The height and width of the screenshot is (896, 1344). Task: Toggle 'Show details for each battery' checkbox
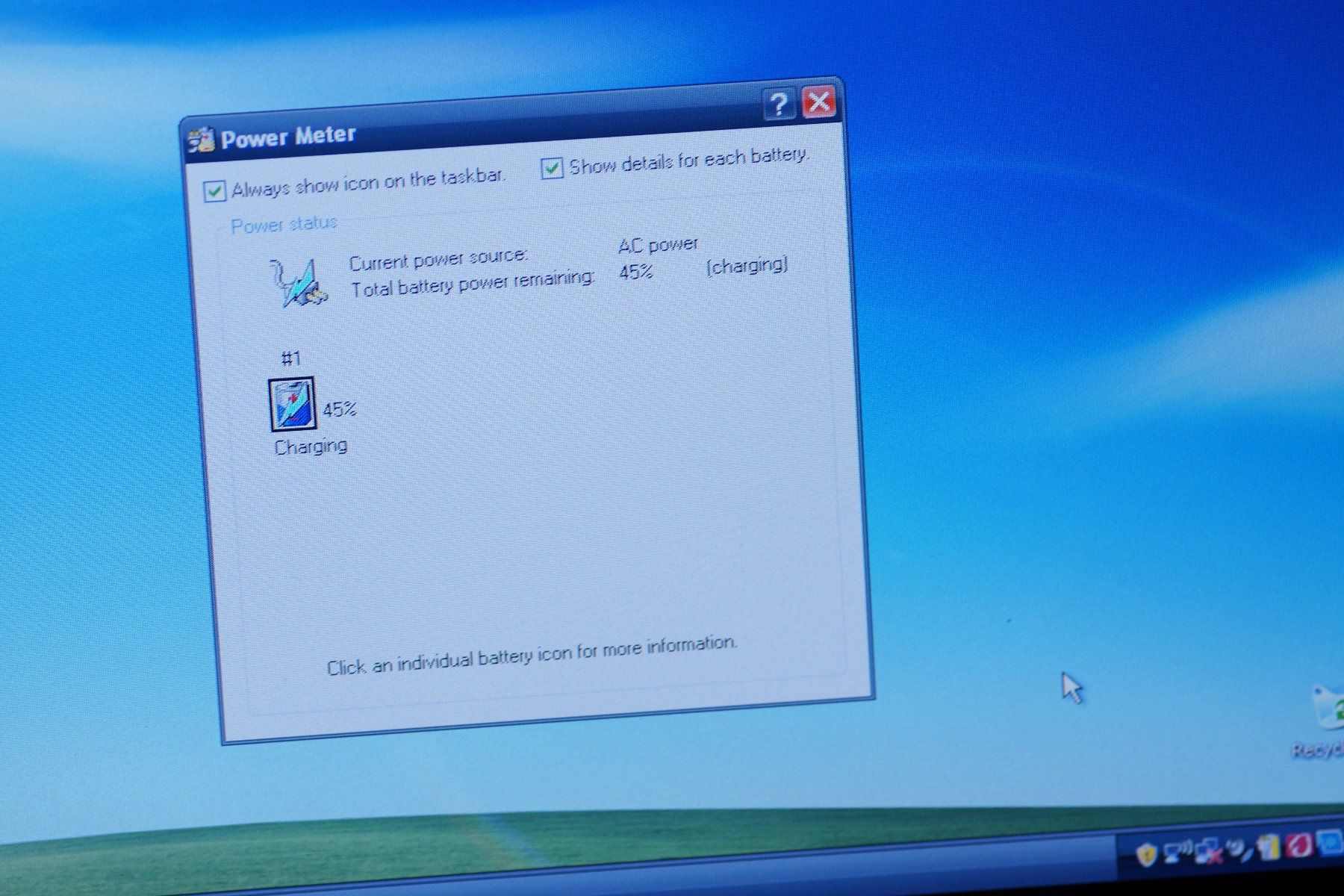(552, 169)
